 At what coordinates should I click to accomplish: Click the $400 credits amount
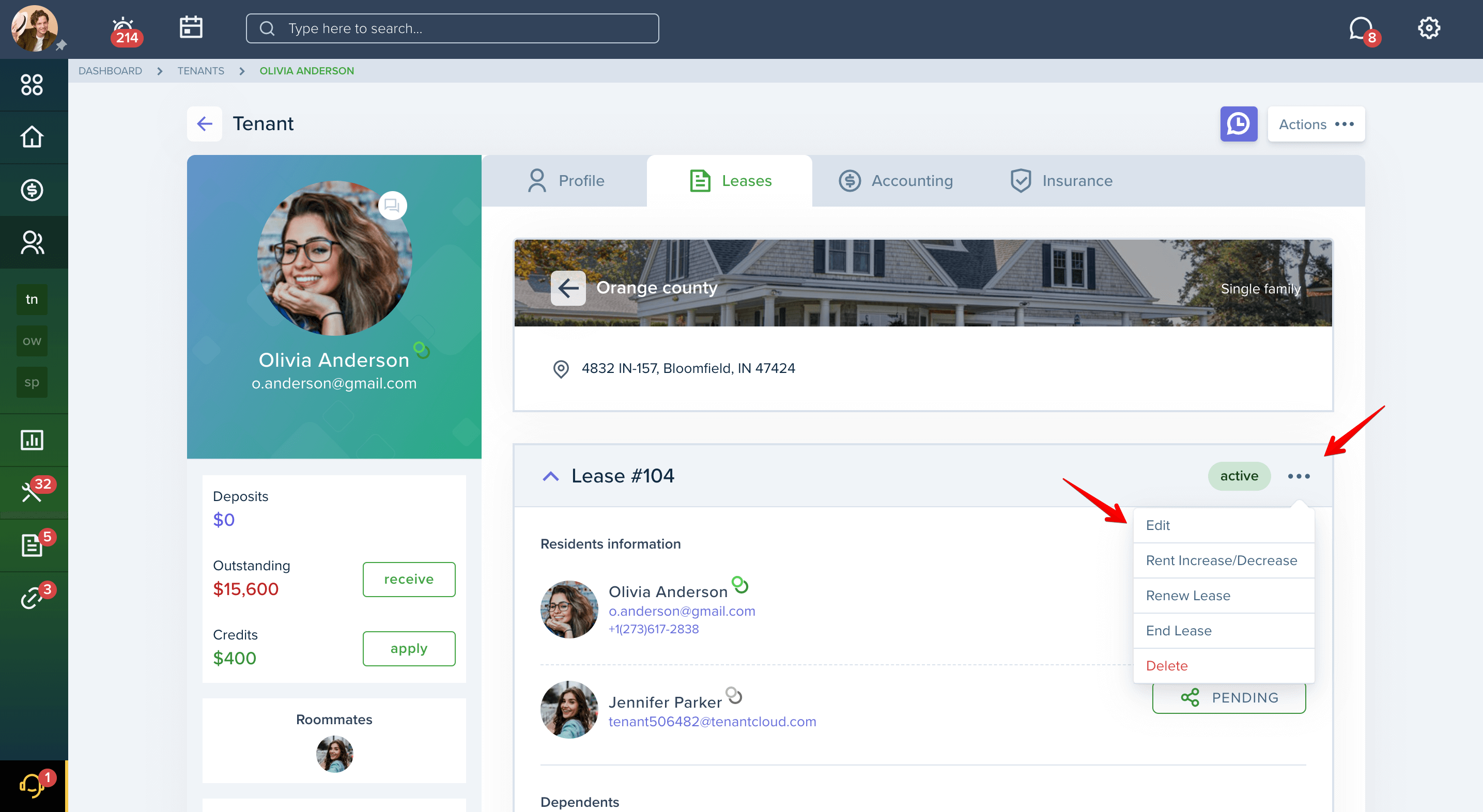[x=234, y=659]
